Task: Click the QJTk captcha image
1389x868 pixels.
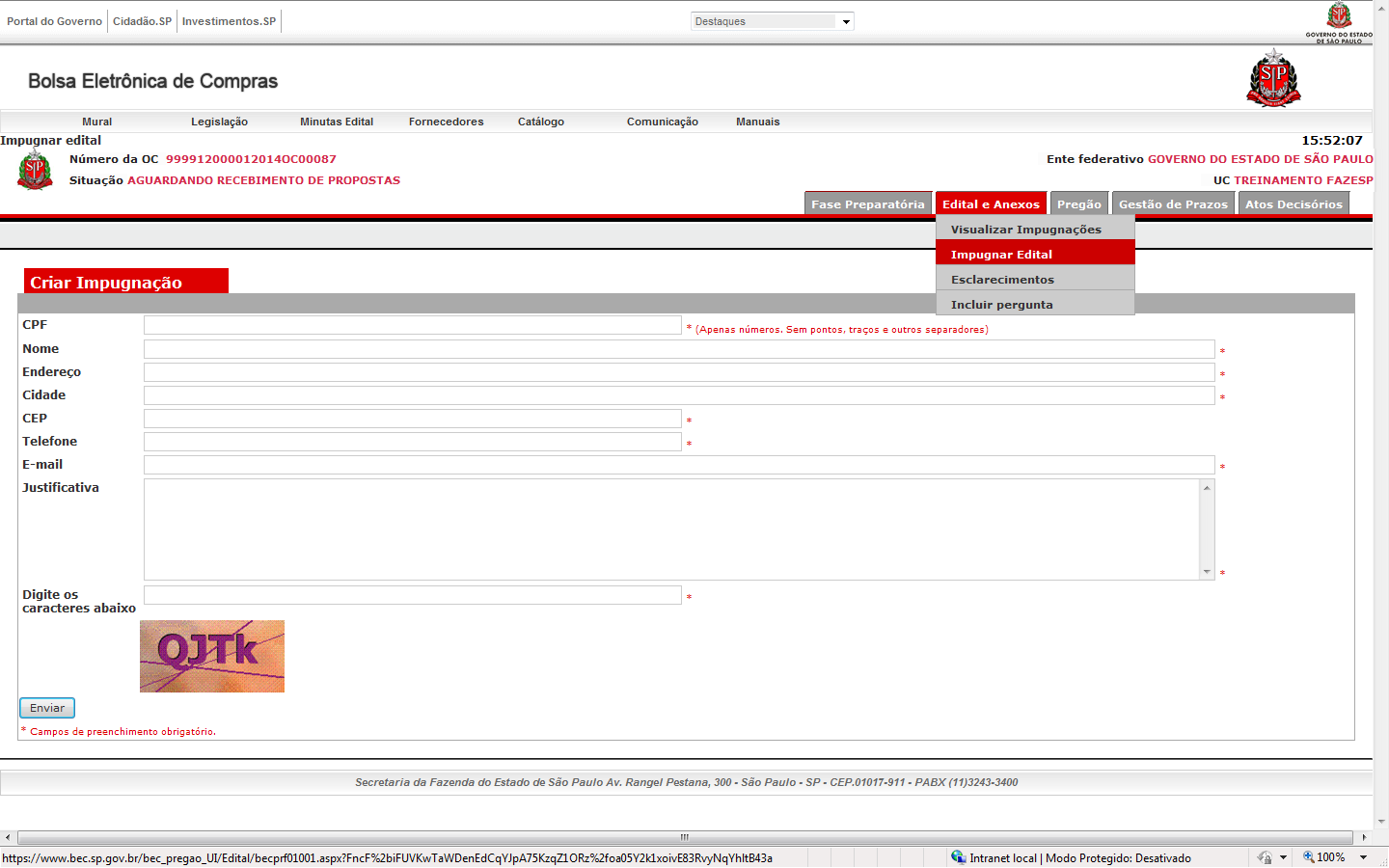Action: point(212,656)
